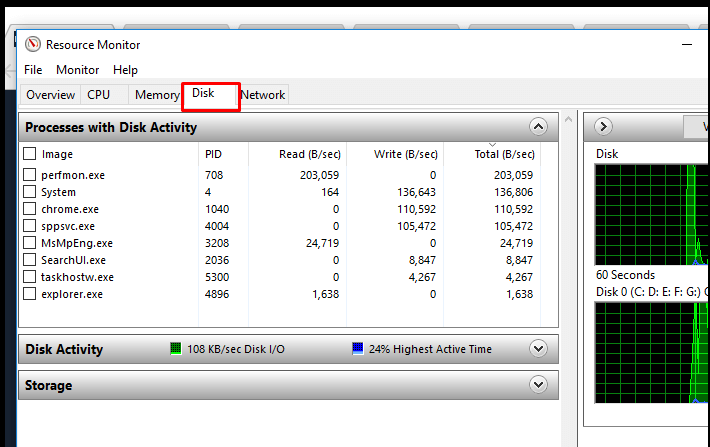This screenshot has height=447, width=710.
Task: Check the explorer.exe checkbox
Action: click(29, 293)
